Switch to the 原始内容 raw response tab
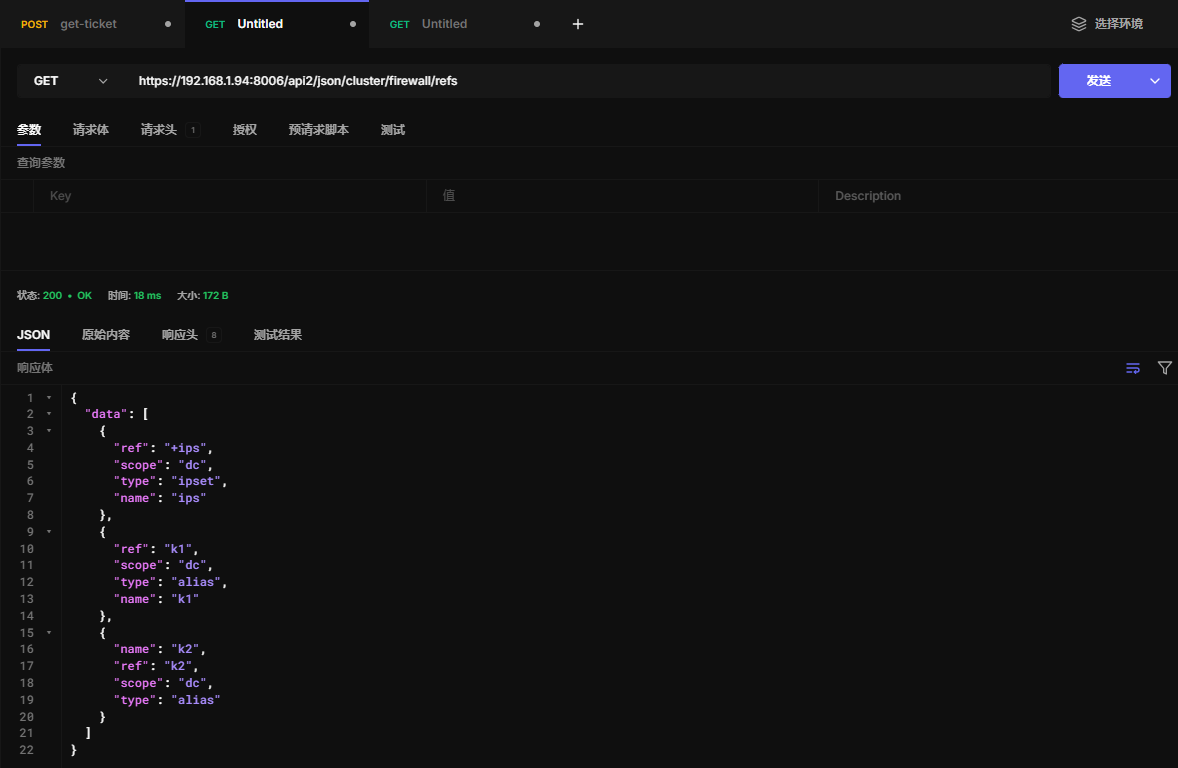Viewport: 1178px width, 768px height. coord(106,335)
